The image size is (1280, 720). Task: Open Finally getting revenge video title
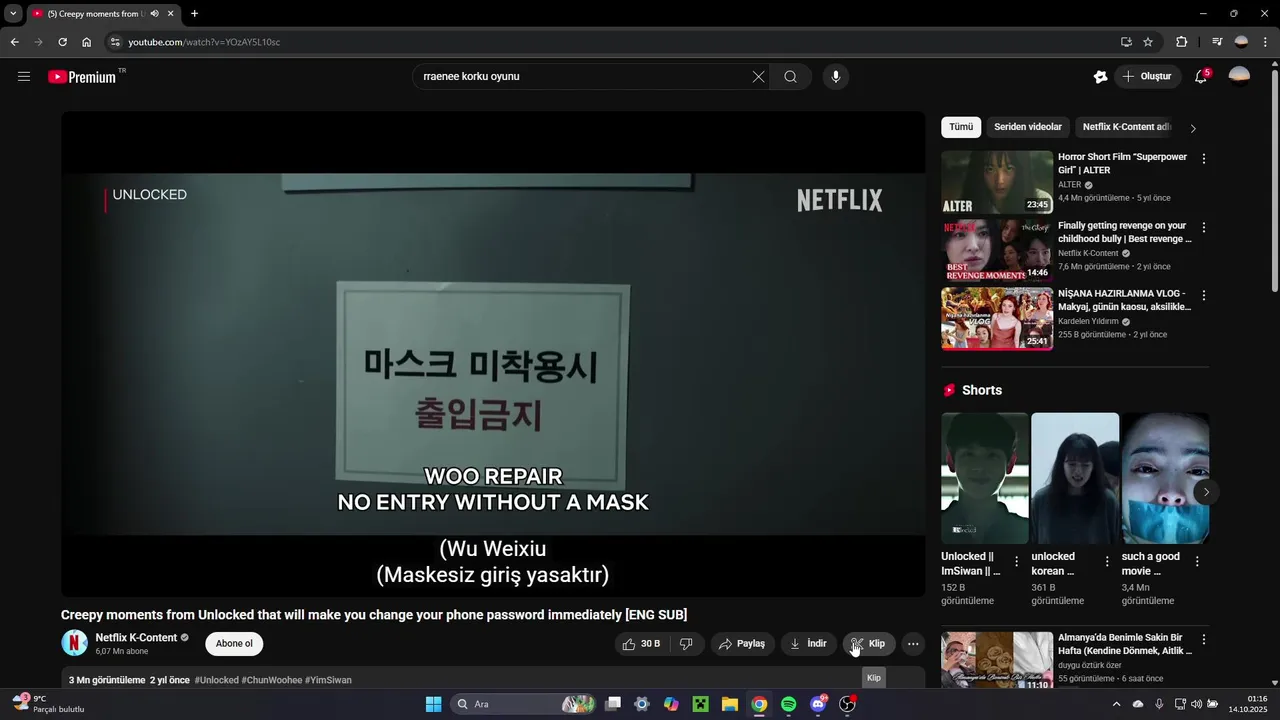point(1124,233)
